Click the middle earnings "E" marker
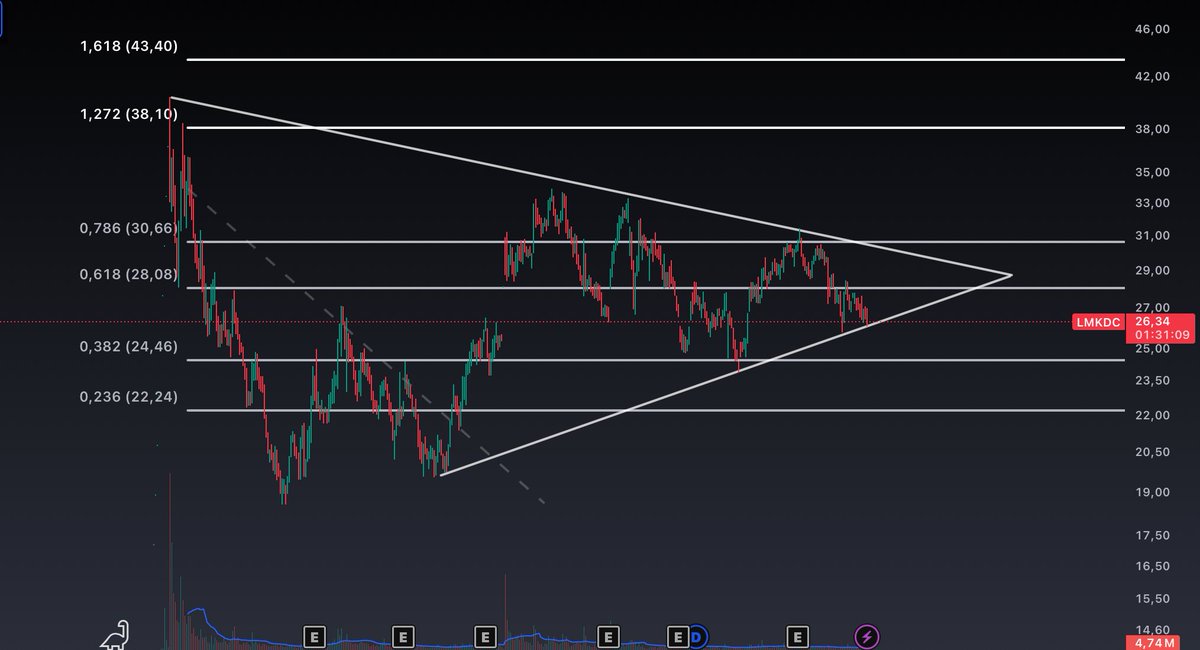This screenshot has width=1200, height=650. pos(485,635)
